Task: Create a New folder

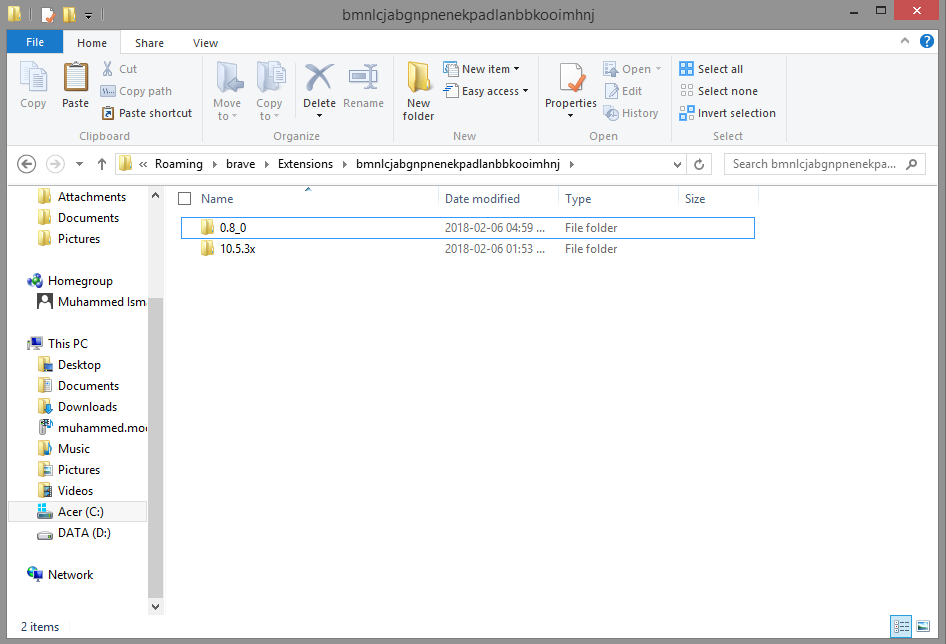Action: tap(418, 91)
